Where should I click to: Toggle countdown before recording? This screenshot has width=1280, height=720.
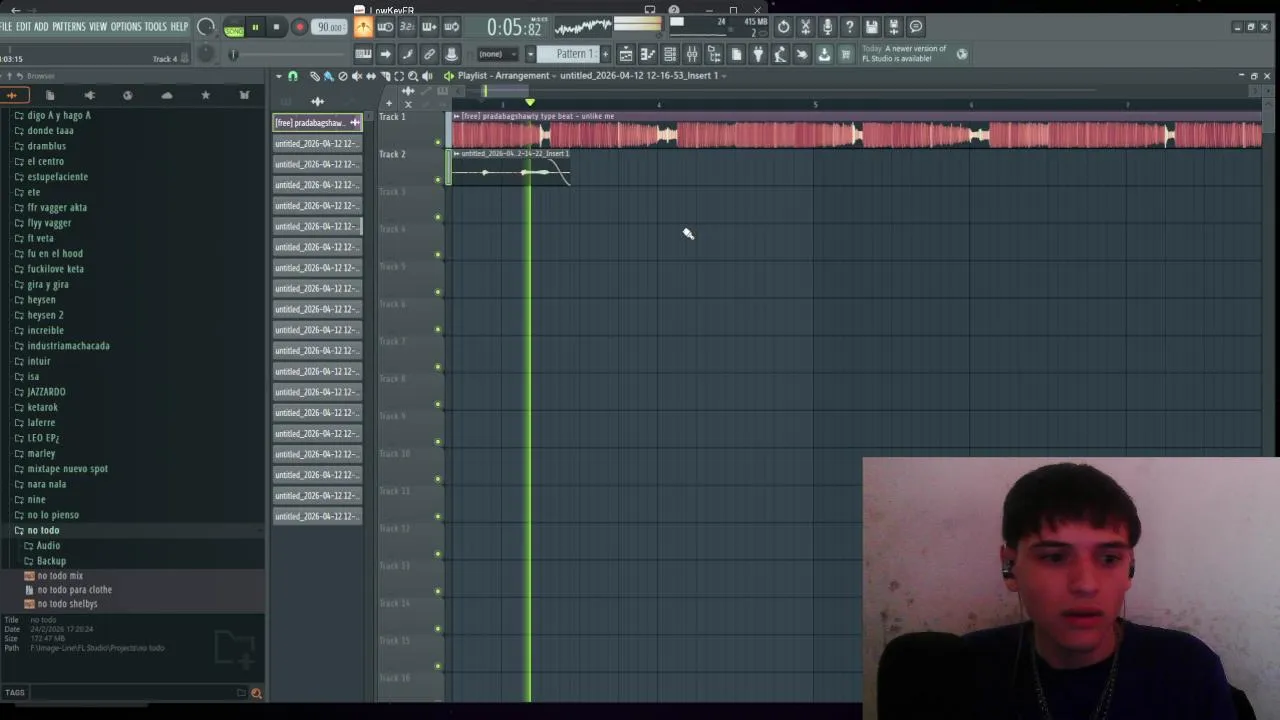(x=407, y=26)
